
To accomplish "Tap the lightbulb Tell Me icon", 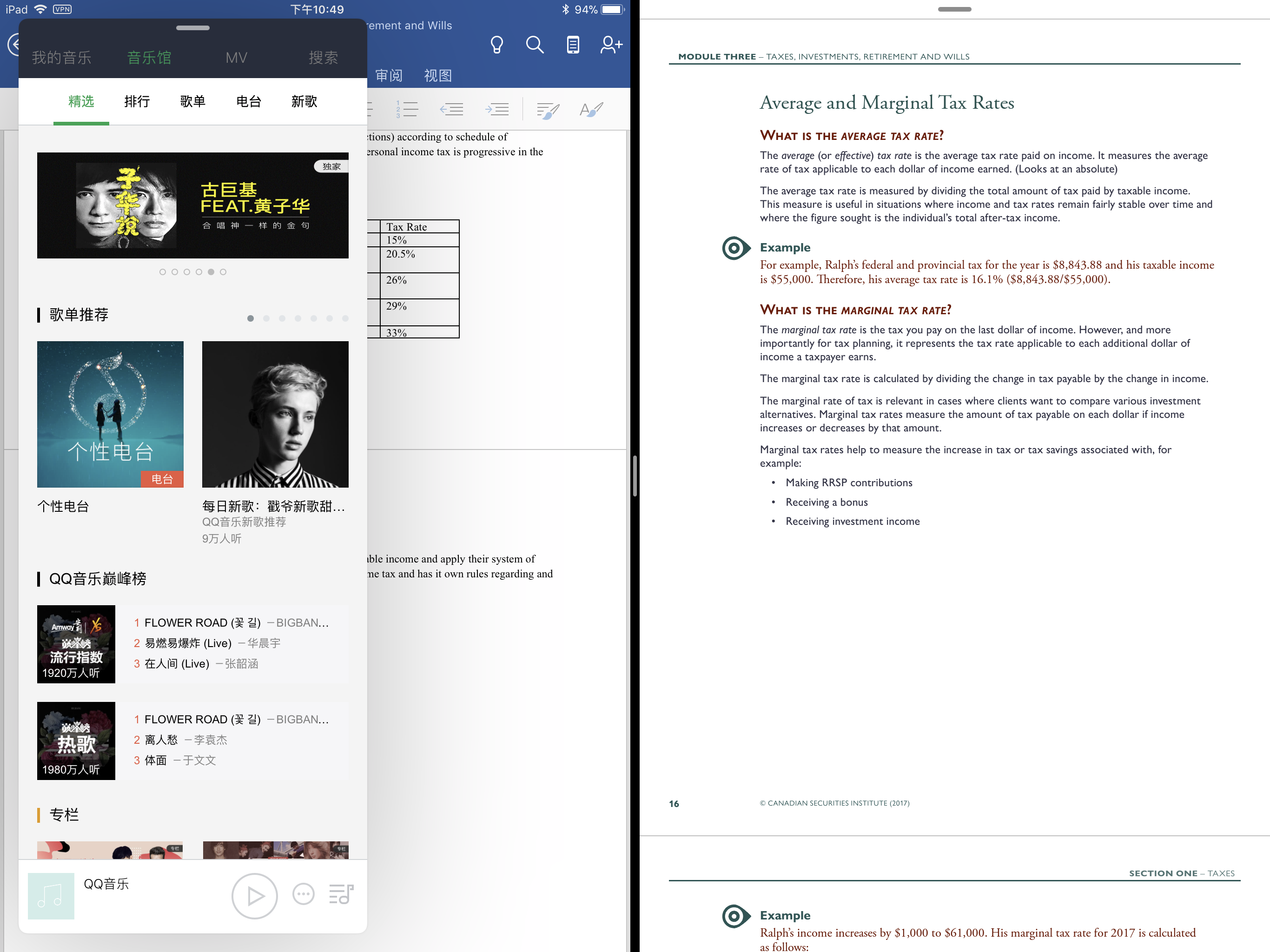I will pos(496,45).
